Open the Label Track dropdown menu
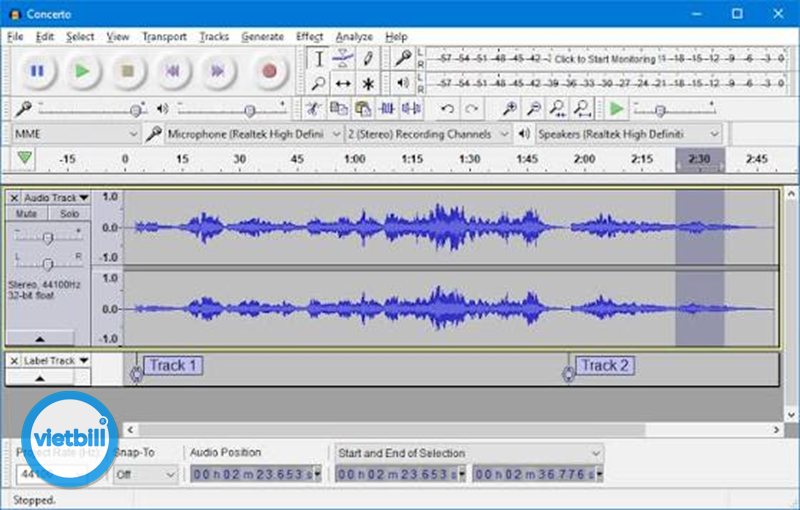The width and height of the screenshot is (800, 510). 56,361
